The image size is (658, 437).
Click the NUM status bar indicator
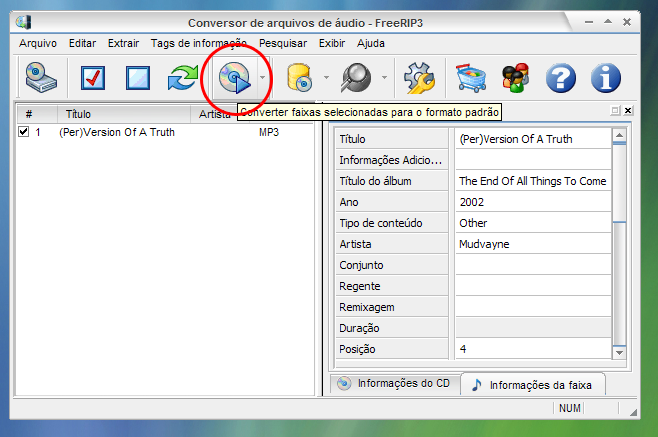[x=569, y=408]
